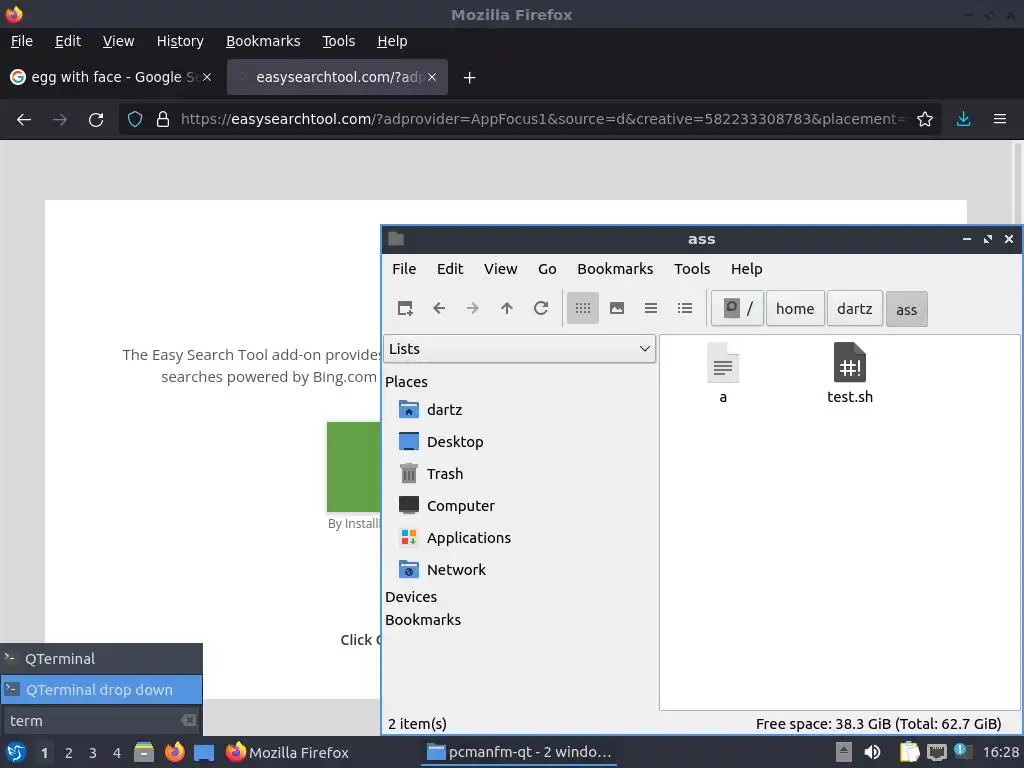Image resolution: width=1024 pixels, height=768 pixels.
Task: Click the new tab icon in the file manager toolbar
Action: click(x=405, y=308)
